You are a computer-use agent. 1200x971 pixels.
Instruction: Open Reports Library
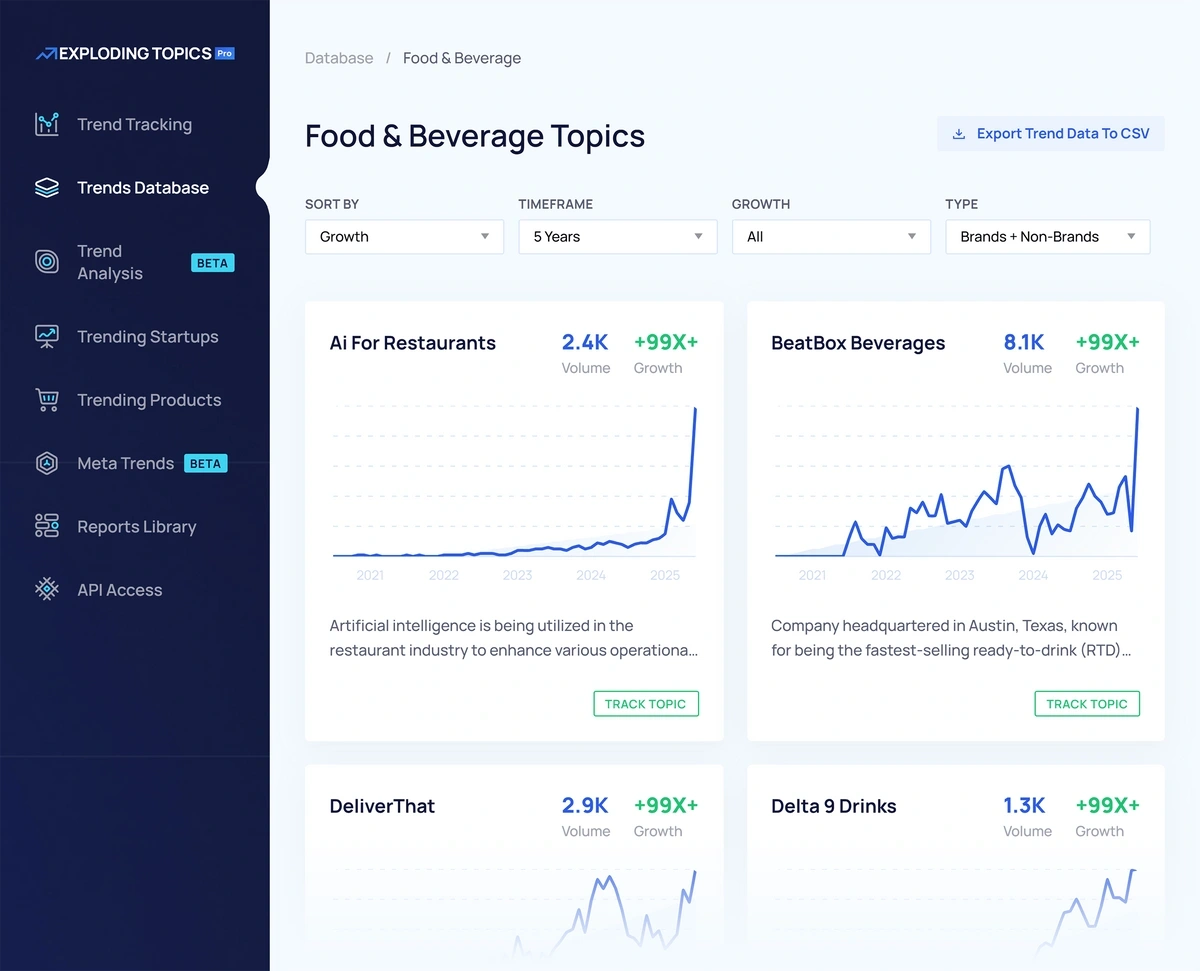pos(136,526)
